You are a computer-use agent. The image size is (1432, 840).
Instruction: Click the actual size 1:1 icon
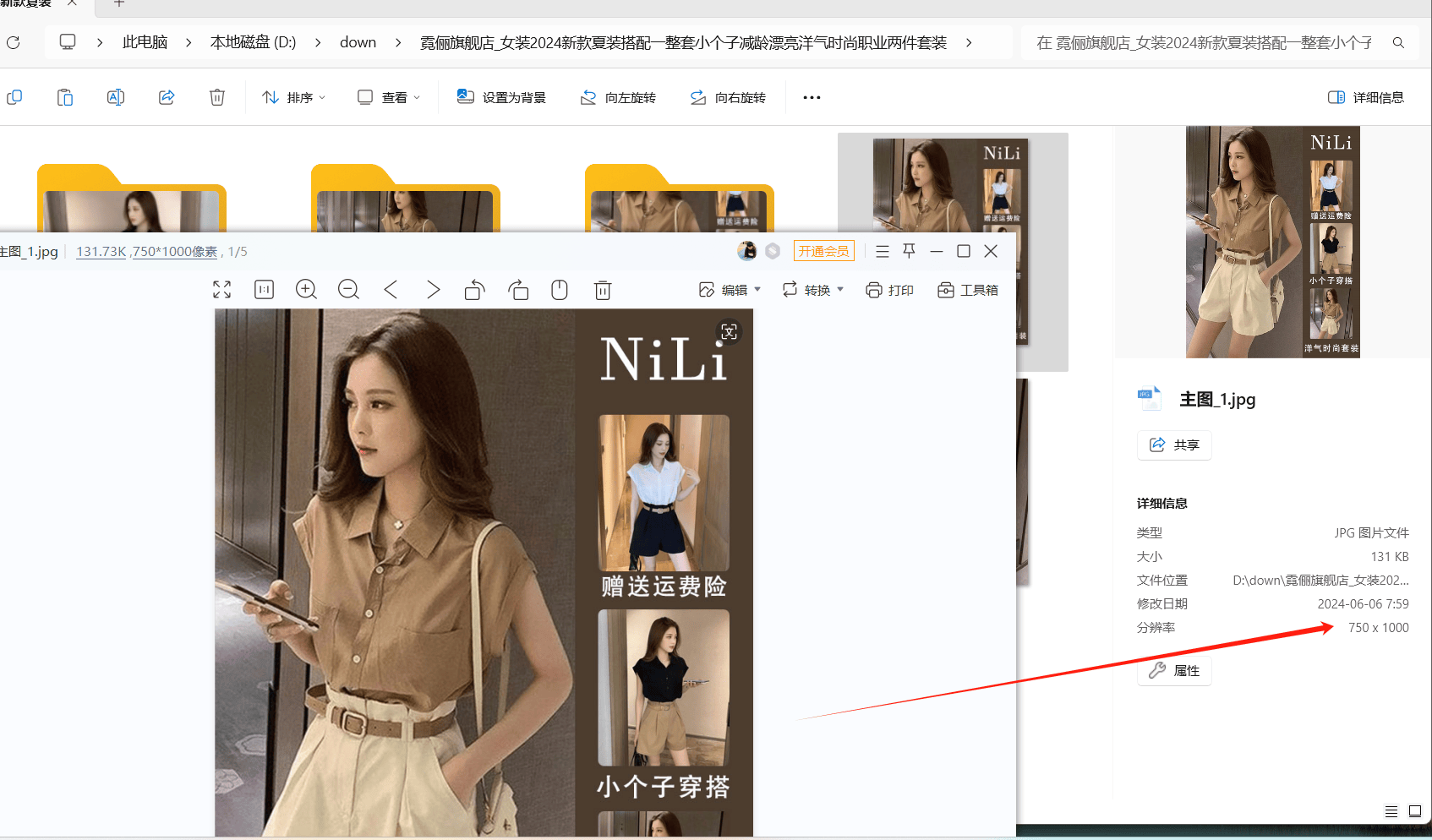tap(264, 290)
